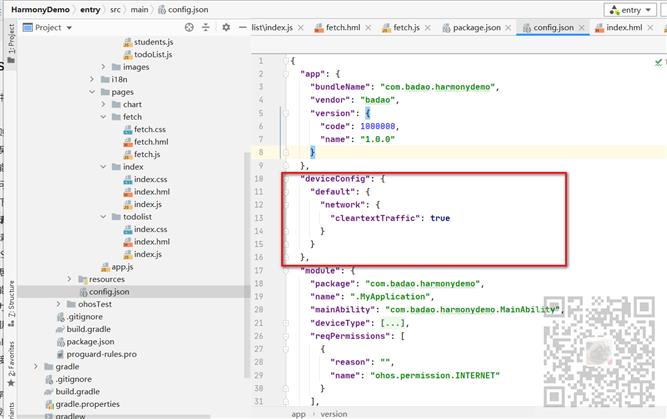
Task: Select gradle.properties file
Action: (83, 404)
